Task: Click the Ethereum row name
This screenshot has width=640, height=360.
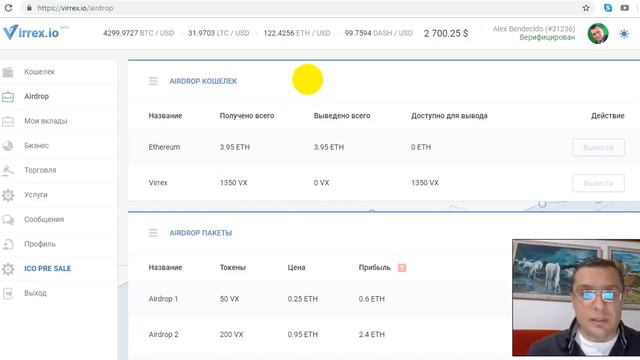Action: pos(164,147)
